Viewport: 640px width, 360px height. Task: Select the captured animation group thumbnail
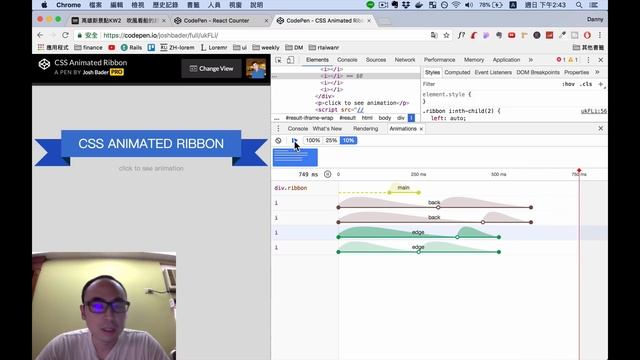(x=295, y=158)
